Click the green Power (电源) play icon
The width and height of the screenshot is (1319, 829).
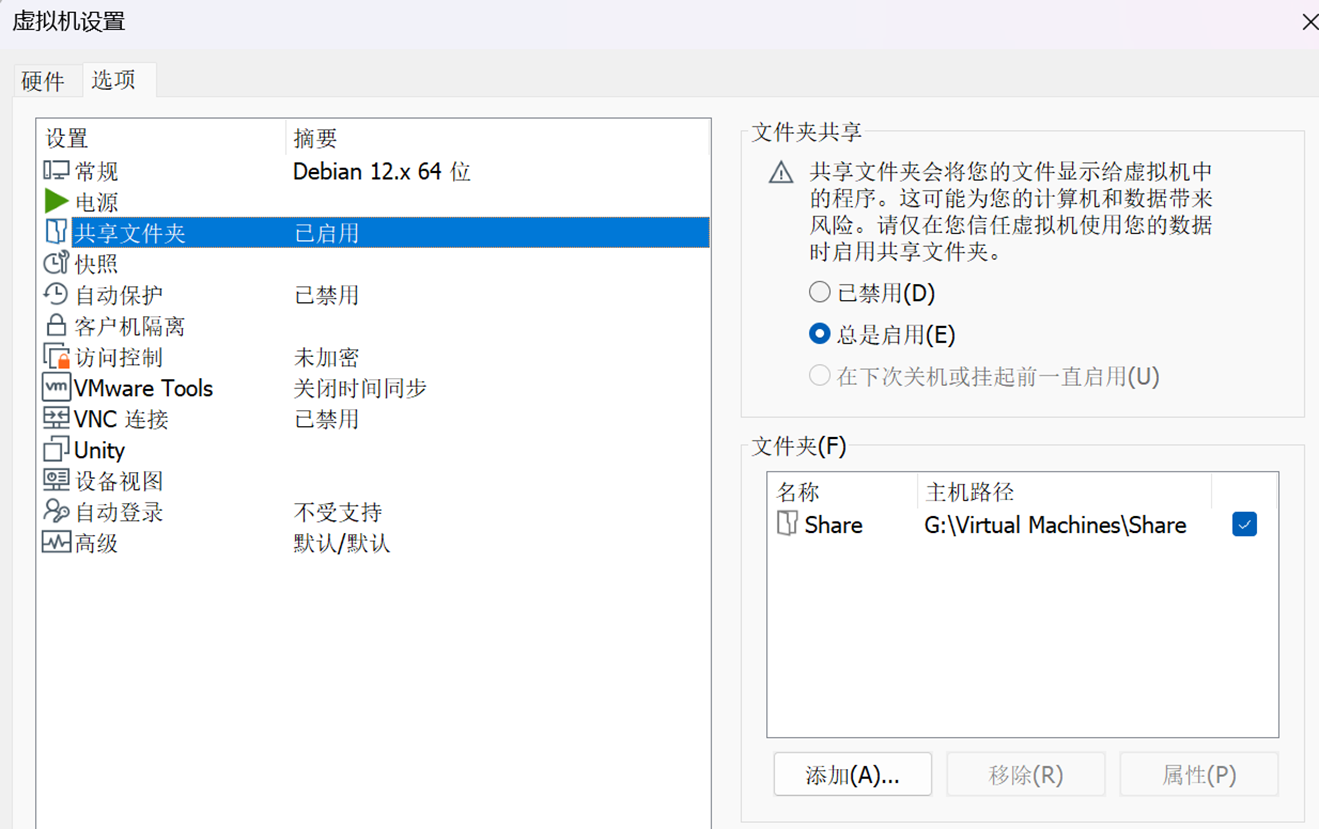click(56, 202)
